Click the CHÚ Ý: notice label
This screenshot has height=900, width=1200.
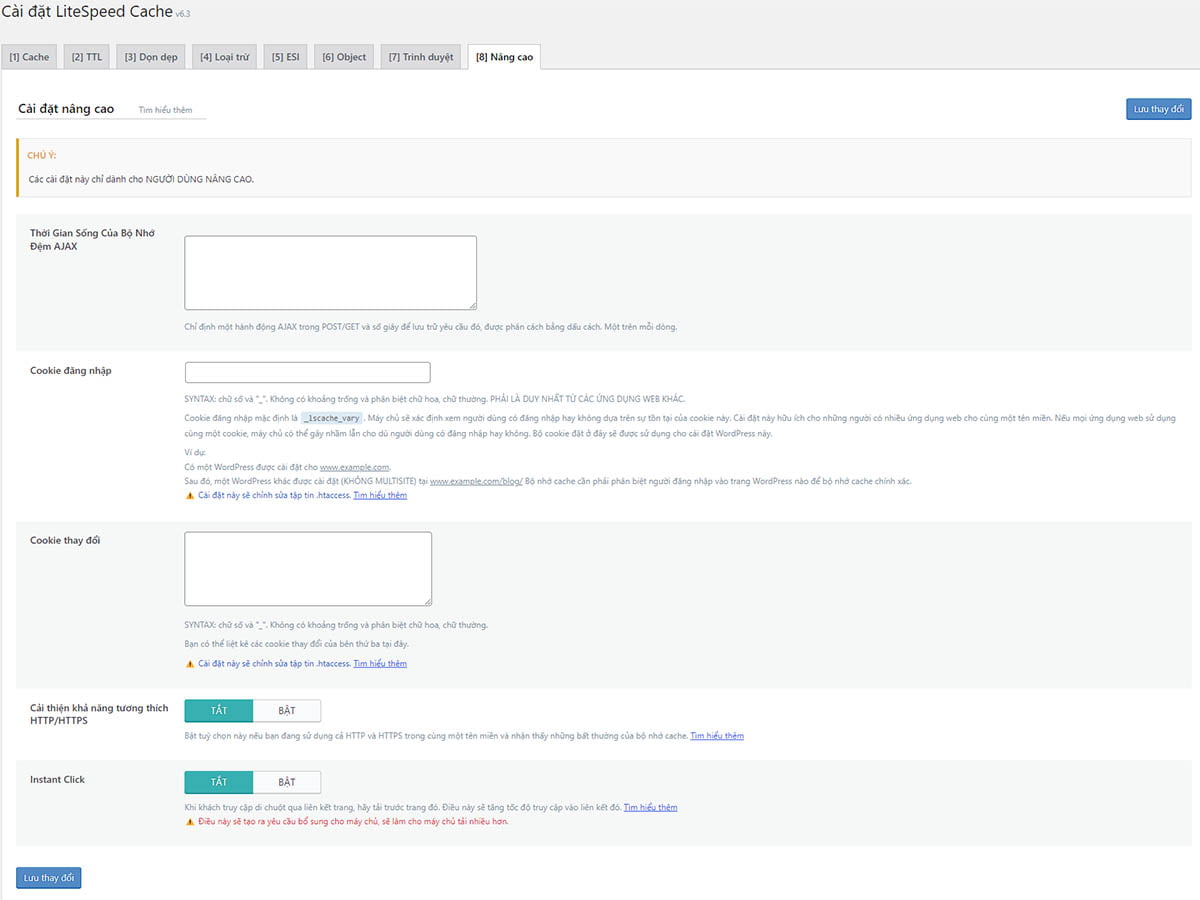point(42,156)
